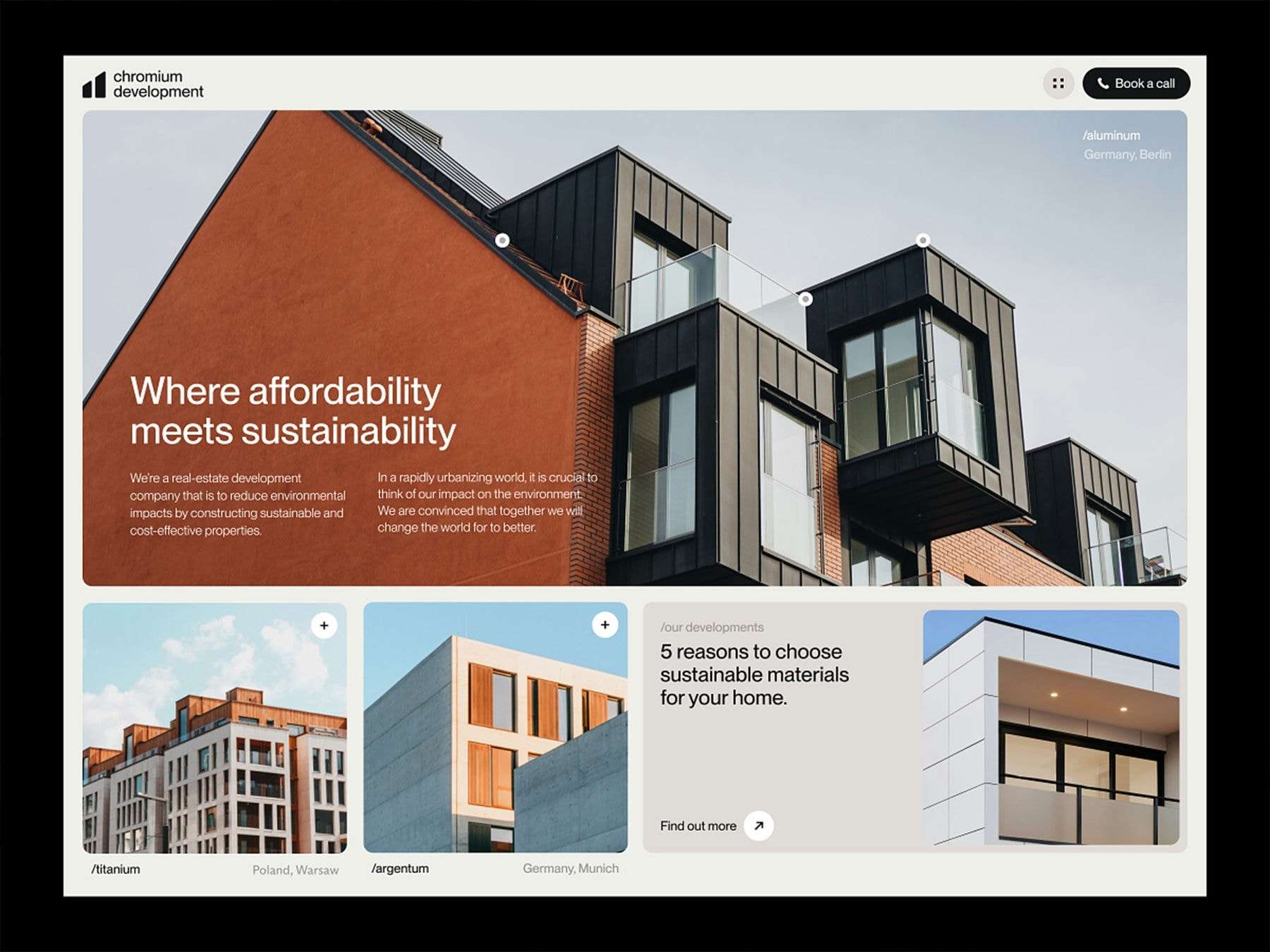Expand the titanium card with plus icon
This screenshot has width=1270, height=952.
click(324, 625)
